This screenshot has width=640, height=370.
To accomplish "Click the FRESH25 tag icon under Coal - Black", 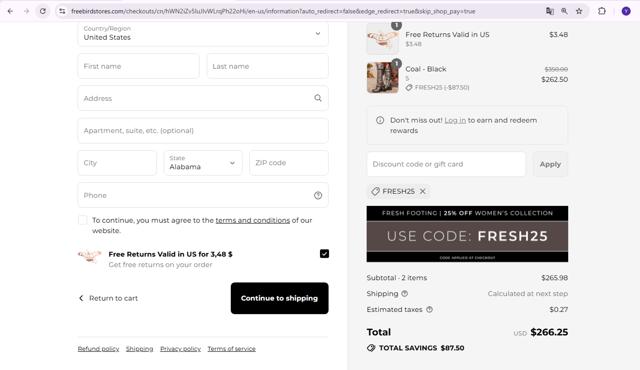I will click(x=409, y=87).
